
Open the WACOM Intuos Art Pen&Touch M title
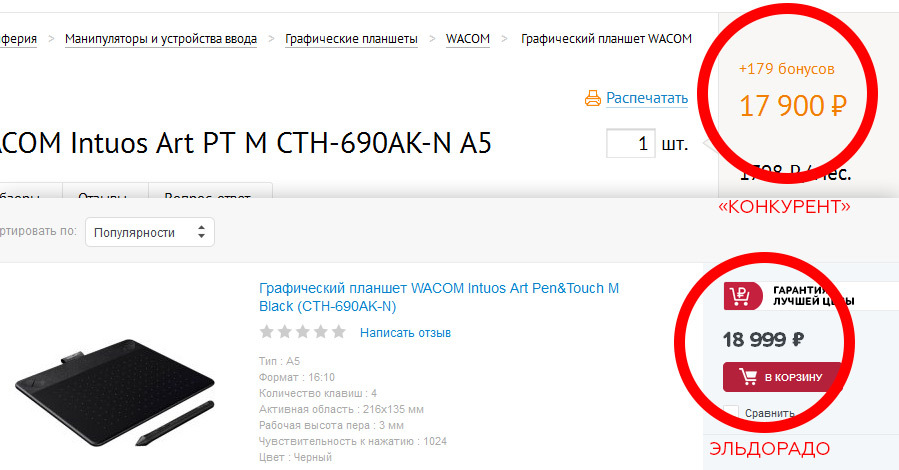pos(439,297)
